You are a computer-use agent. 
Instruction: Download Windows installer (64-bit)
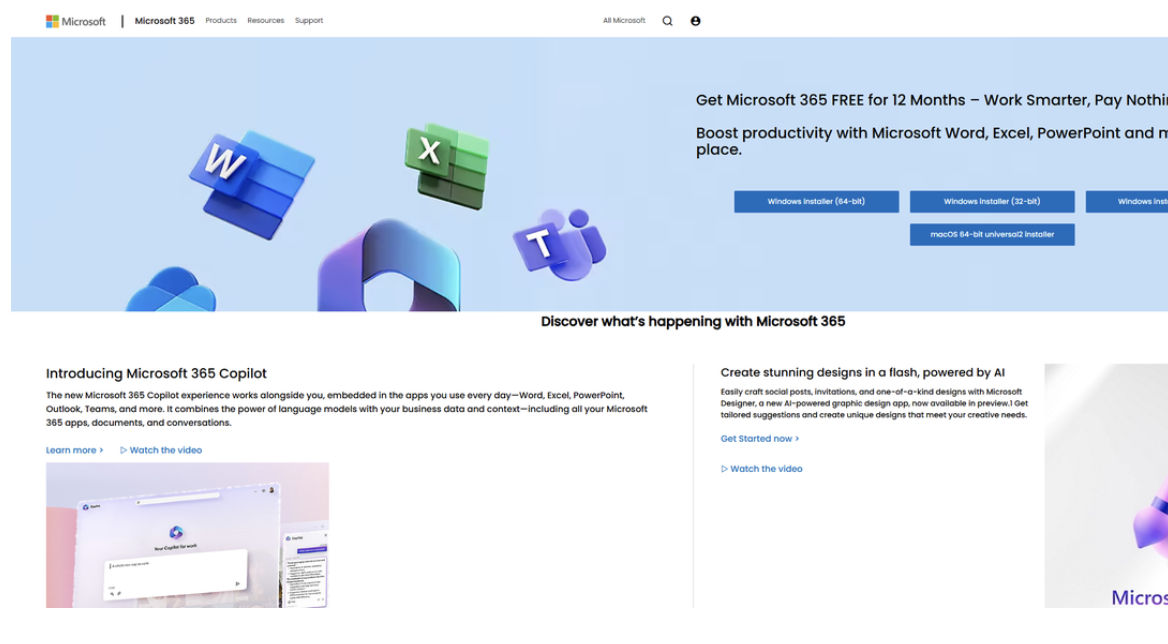816,202
